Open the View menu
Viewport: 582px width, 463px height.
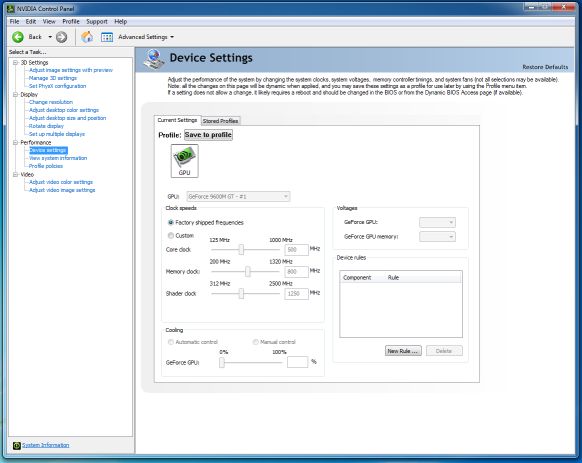49,22
